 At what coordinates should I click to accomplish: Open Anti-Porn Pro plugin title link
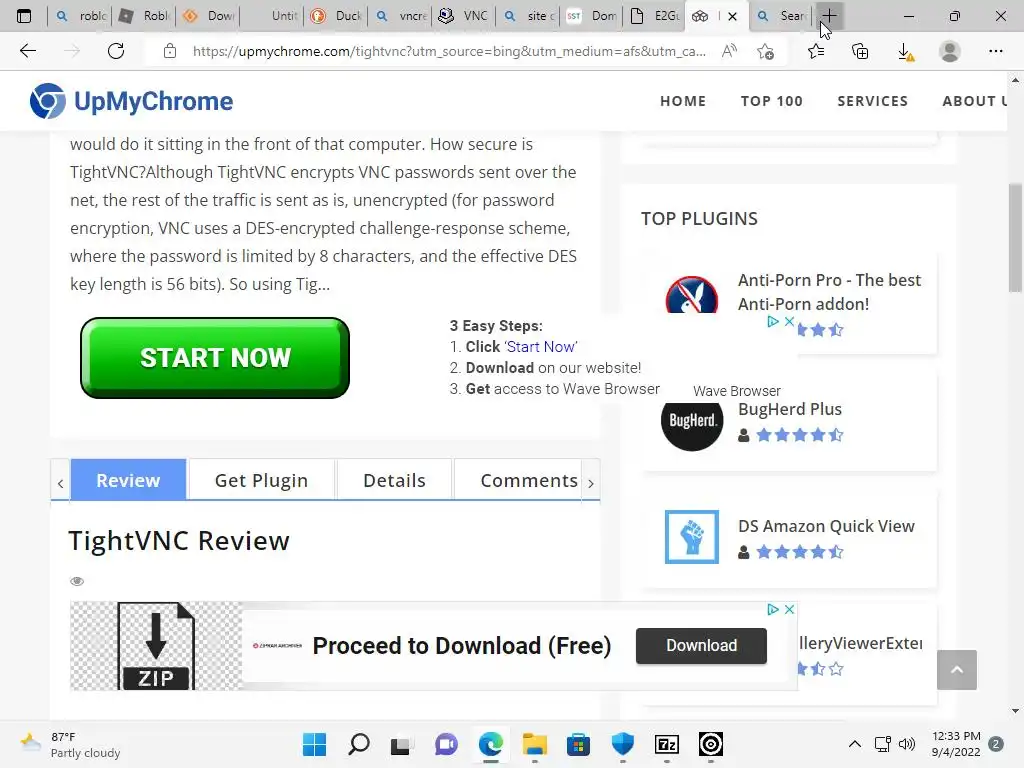[829, 292]
